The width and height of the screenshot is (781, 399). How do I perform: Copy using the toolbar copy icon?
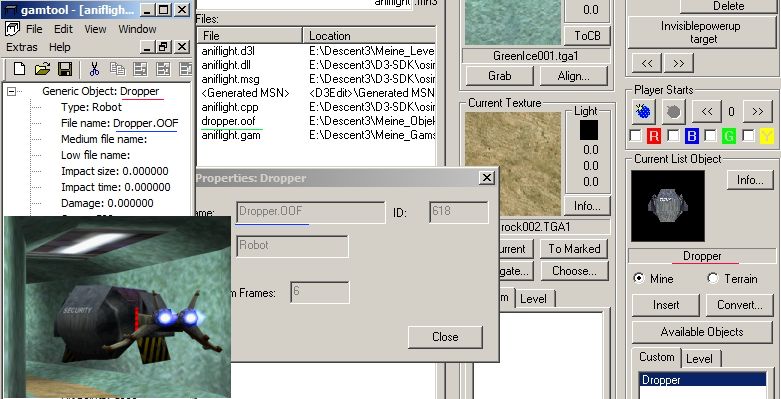click(118, 69)
